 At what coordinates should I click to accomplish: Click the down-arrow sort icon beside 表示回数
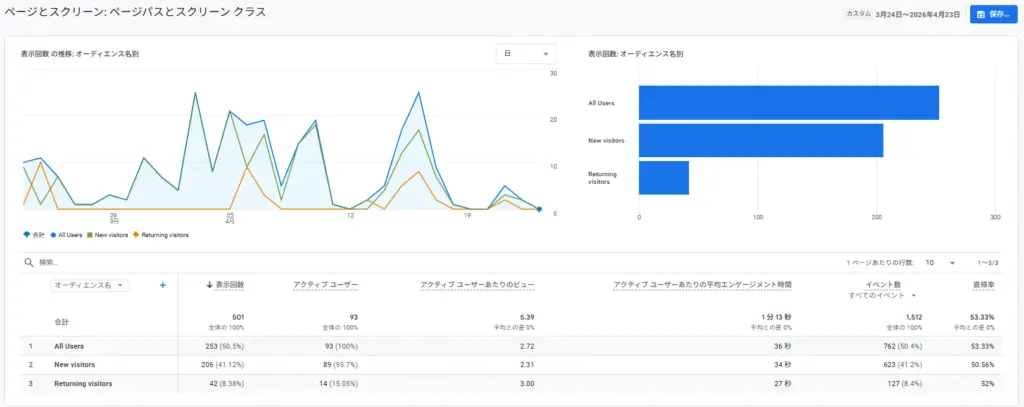(209, 285)
